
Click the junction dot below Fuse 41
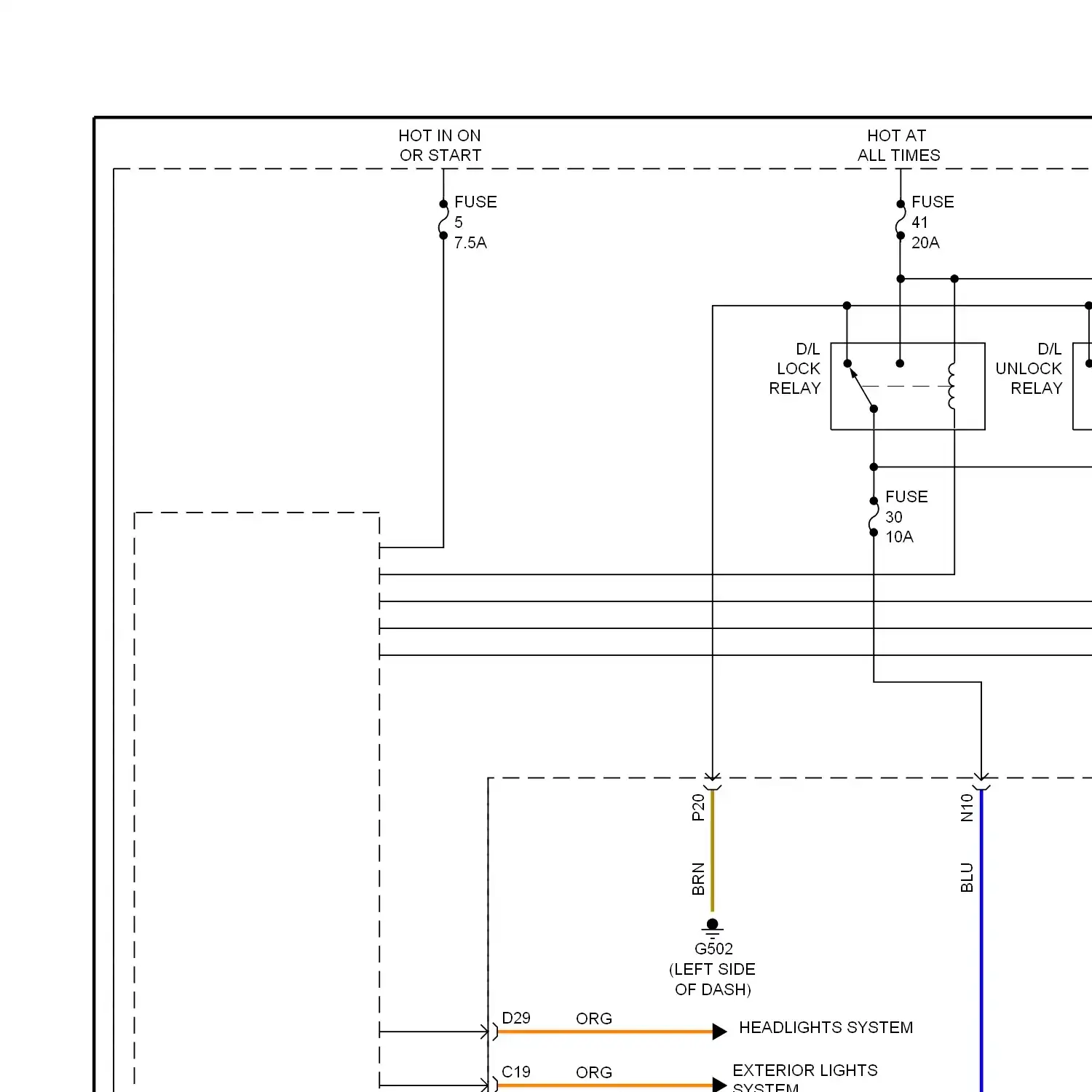901,279
